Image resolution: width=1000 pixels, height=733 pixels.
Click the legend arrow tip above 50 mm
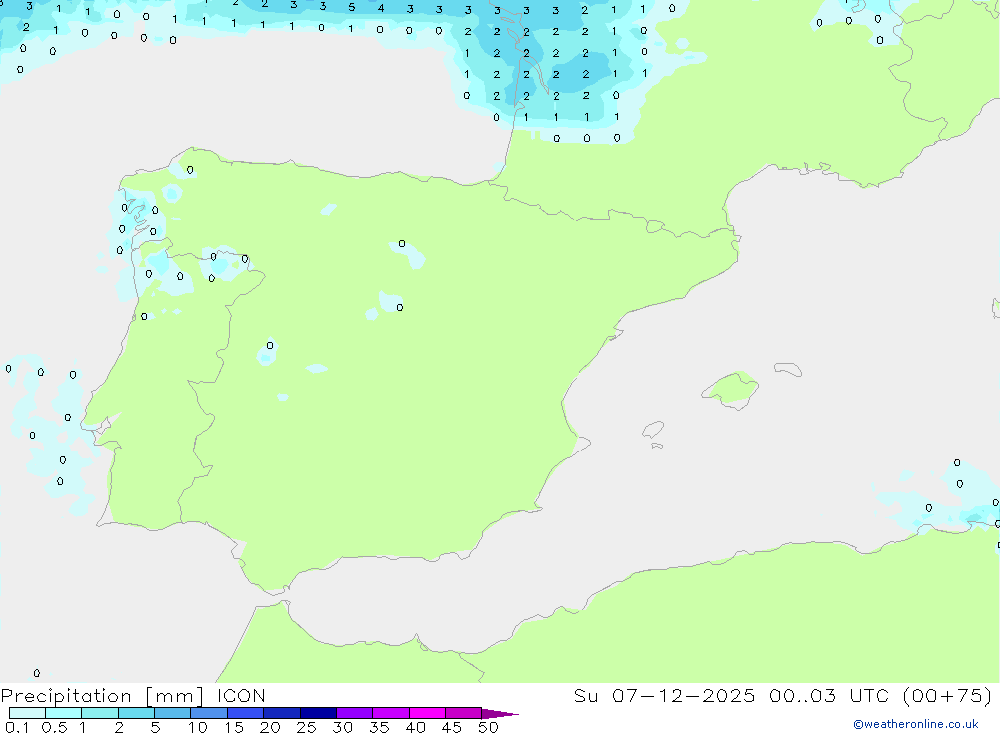tap(500, 714)
